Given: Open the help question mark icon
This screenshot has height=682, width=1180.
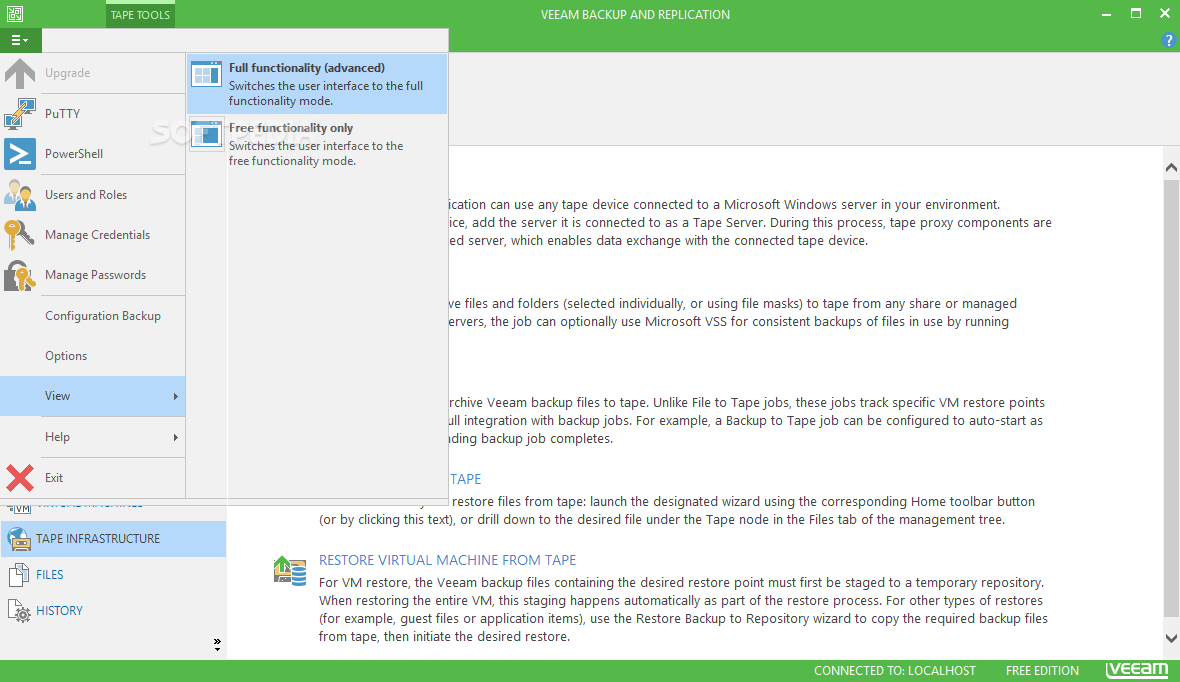Looking at the screenshot, I should click(x=1168, y=41).
